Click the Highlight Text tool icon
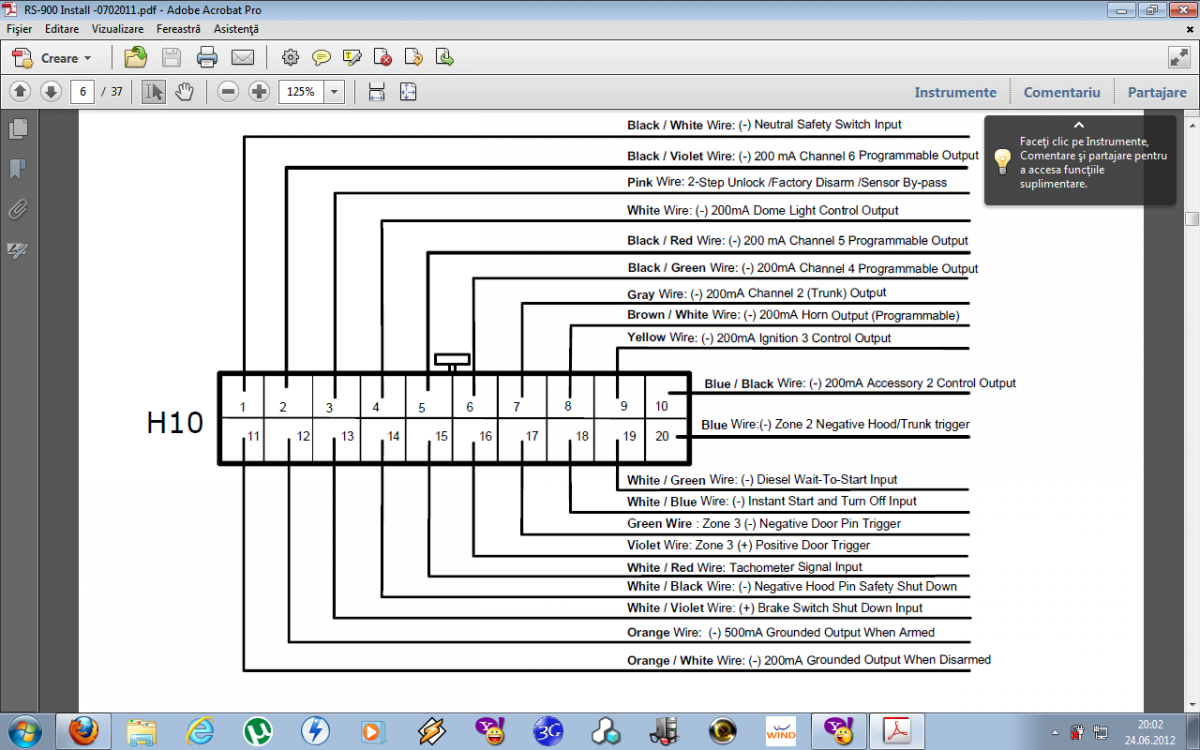 [352, 57]
